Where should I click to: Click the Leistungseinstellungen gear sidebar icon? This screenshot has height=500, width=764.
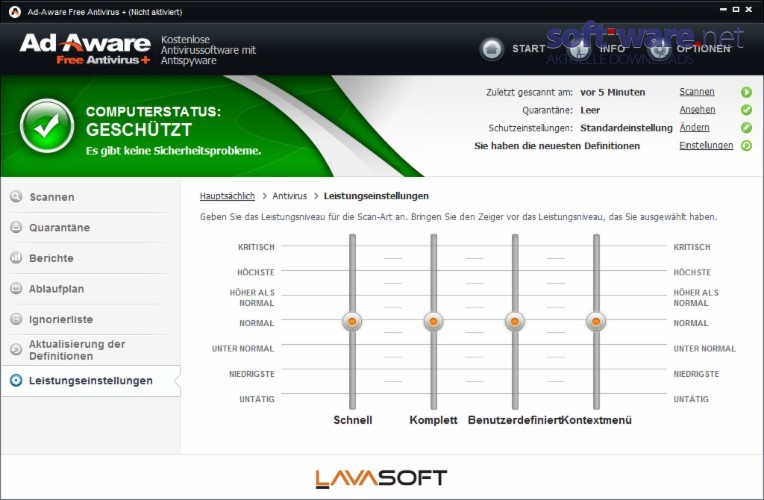click(x=16, y=380)
